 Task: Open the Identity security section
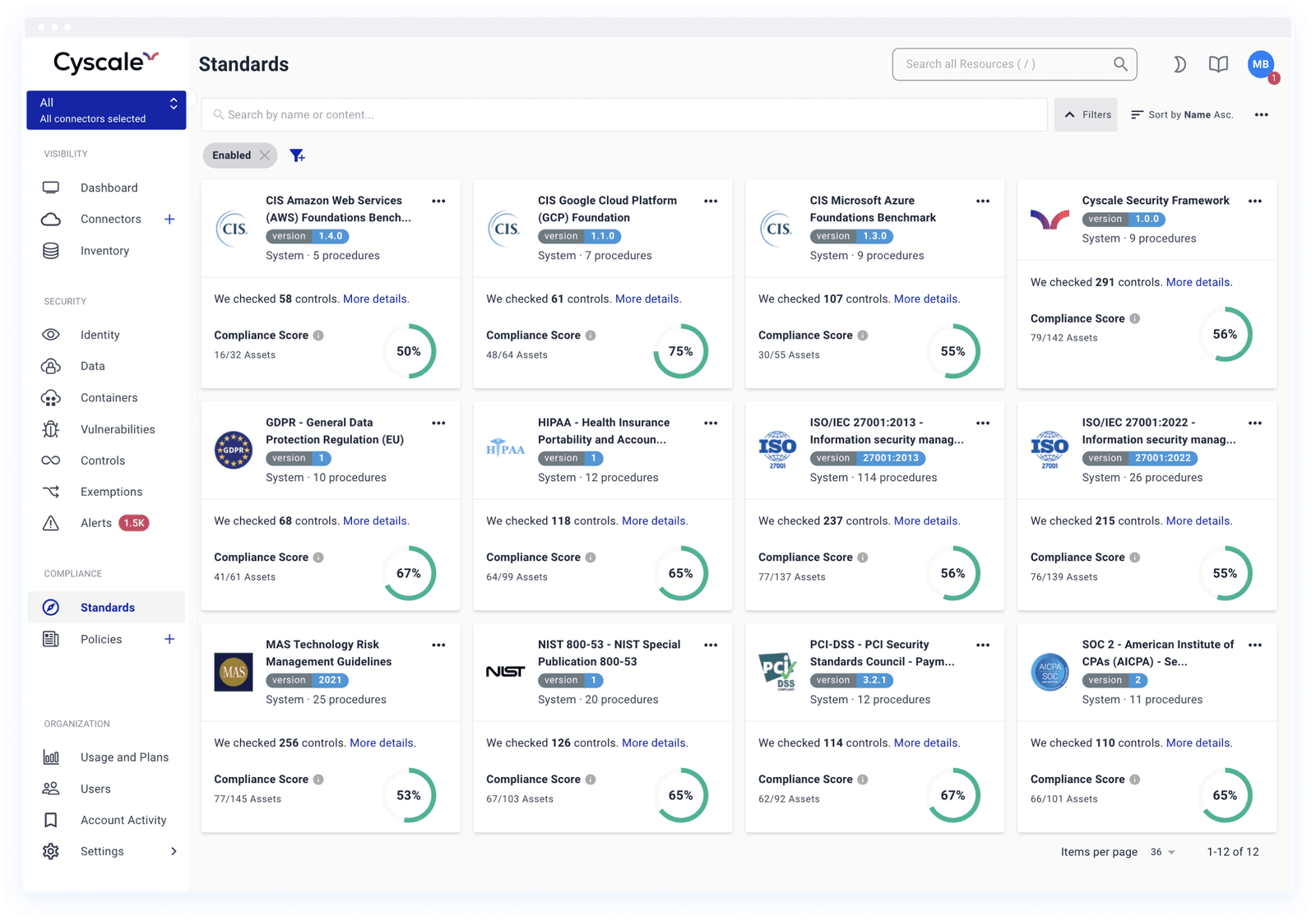[100, 335]
